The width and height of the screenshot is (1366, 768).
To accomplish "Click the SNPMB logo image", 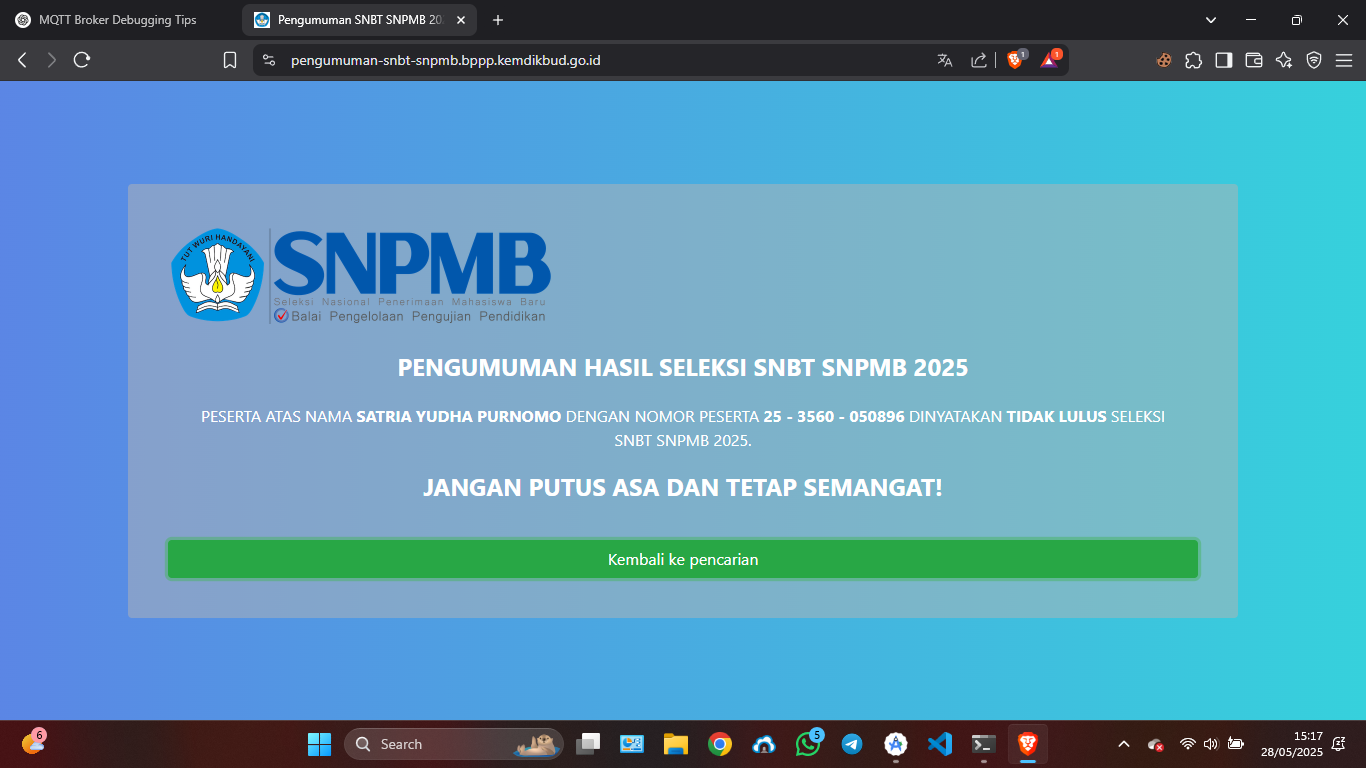I will click(x=361, y=276).
